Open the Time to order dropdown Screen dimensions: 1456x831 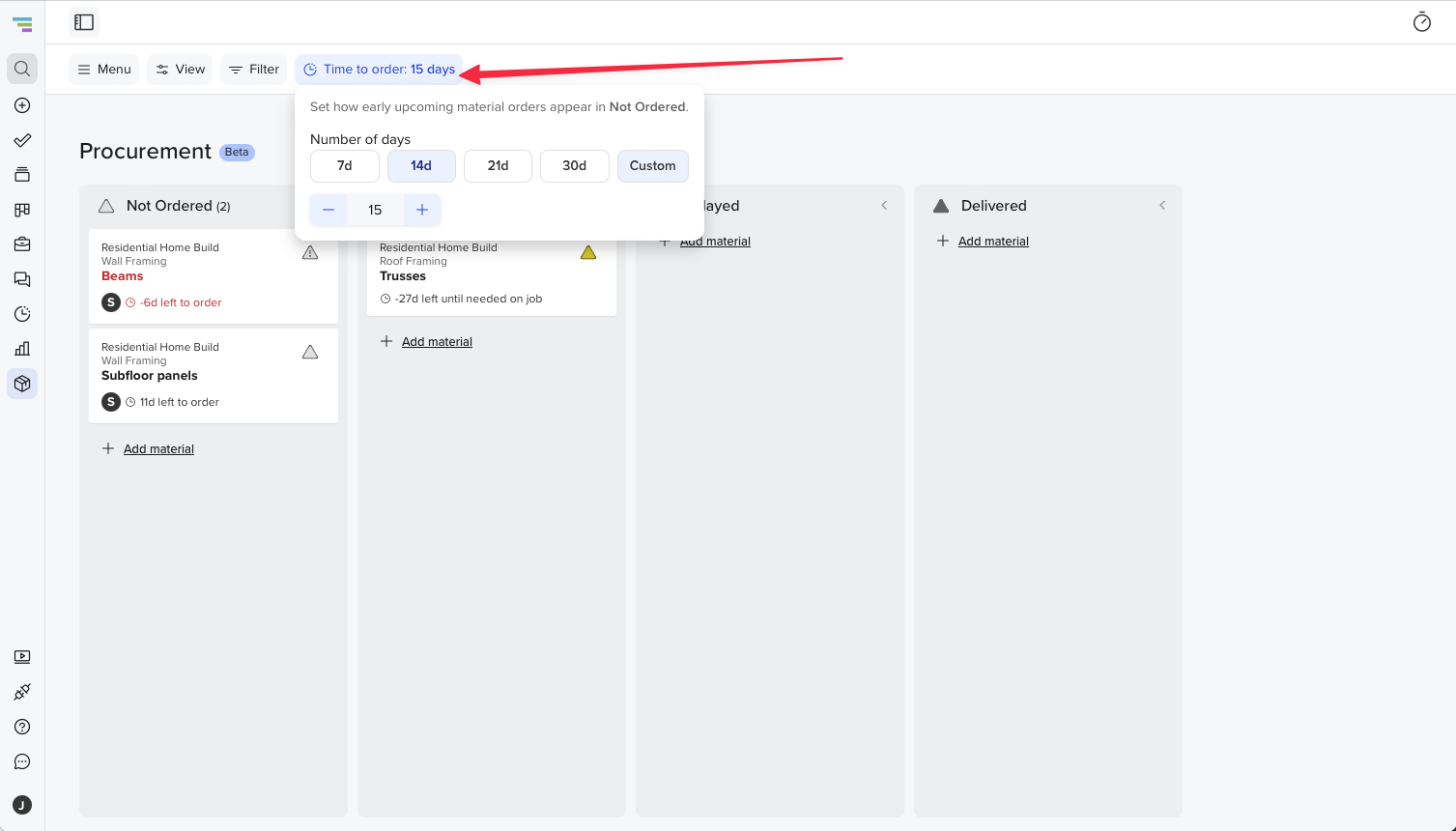pyautogui.click(x=379, y=70)
